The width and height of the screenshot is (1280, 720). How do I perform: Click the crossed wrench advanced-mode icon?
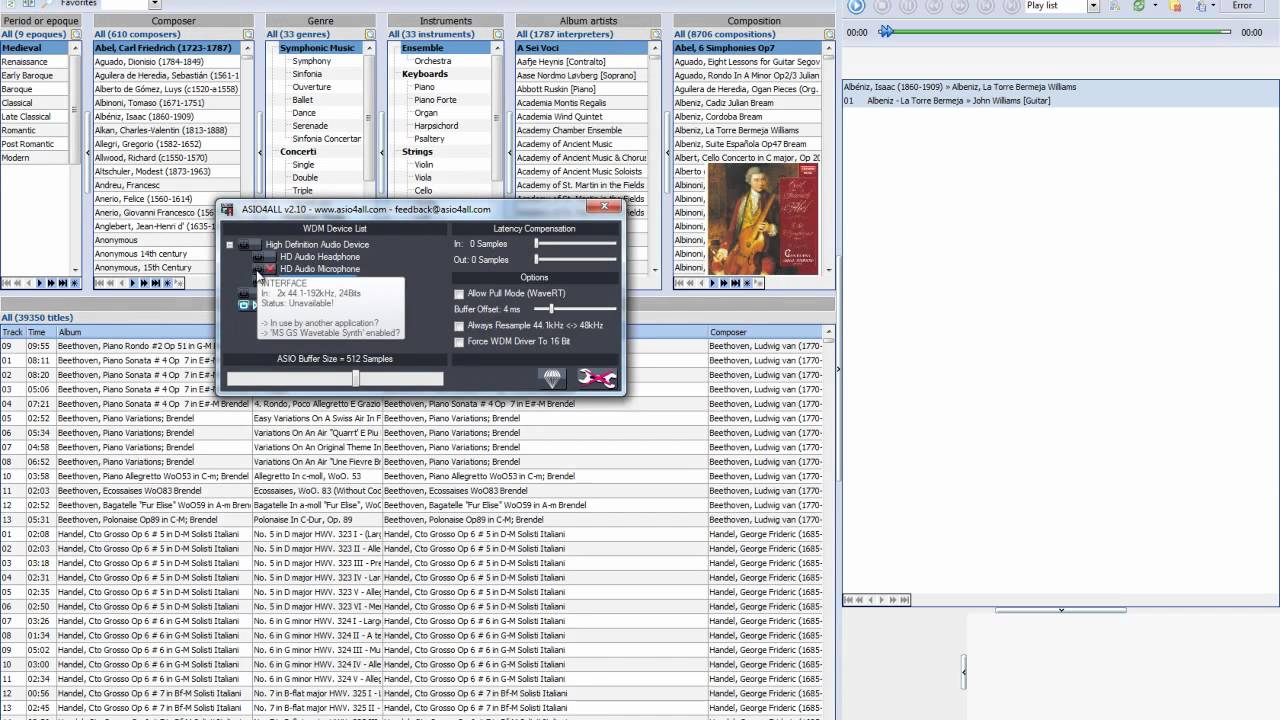(x=597, y=378)
